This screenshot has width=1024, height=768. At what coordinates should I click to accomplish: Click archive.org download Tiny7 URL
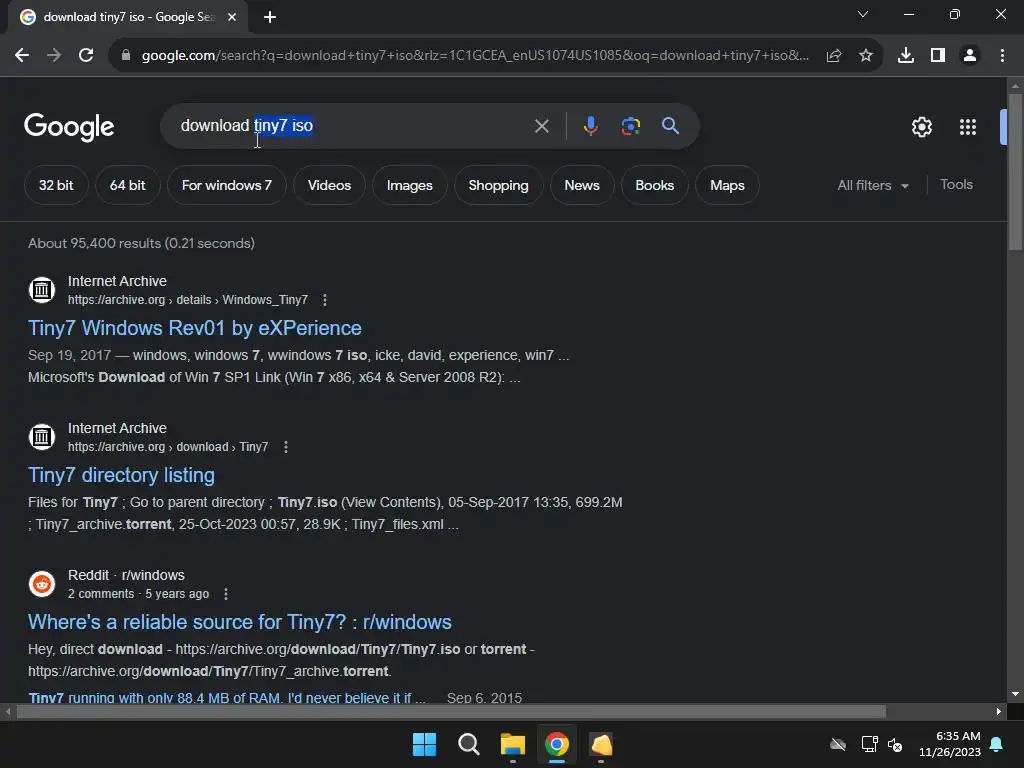(x=168, y=447)
